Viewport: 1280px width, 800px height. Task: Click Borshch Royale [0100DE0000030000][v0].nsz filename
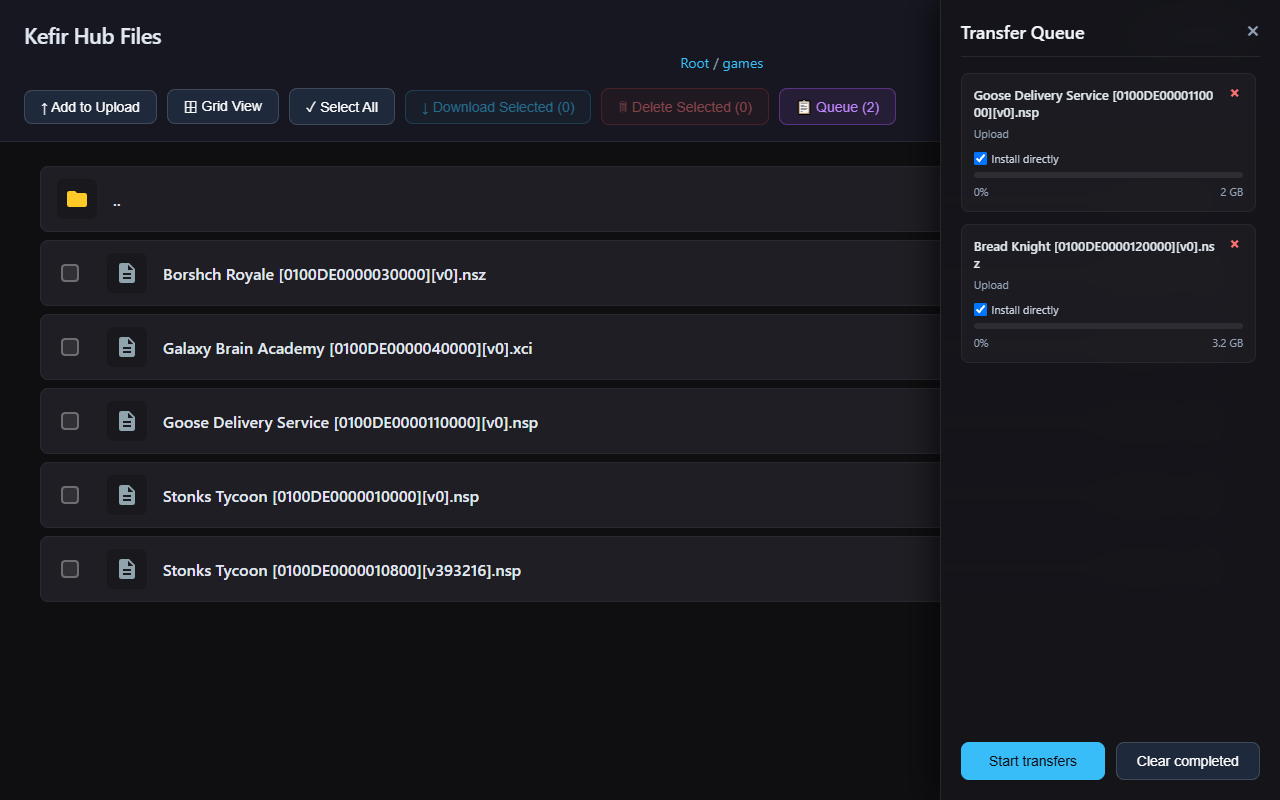tap(325, 274)
